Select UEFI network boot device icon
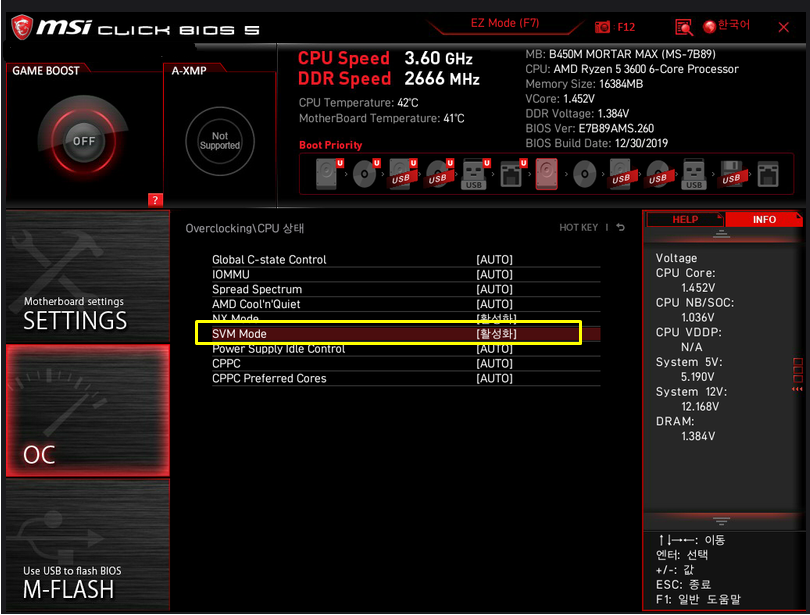Viewport: 810px width, 615px height. 512,174
